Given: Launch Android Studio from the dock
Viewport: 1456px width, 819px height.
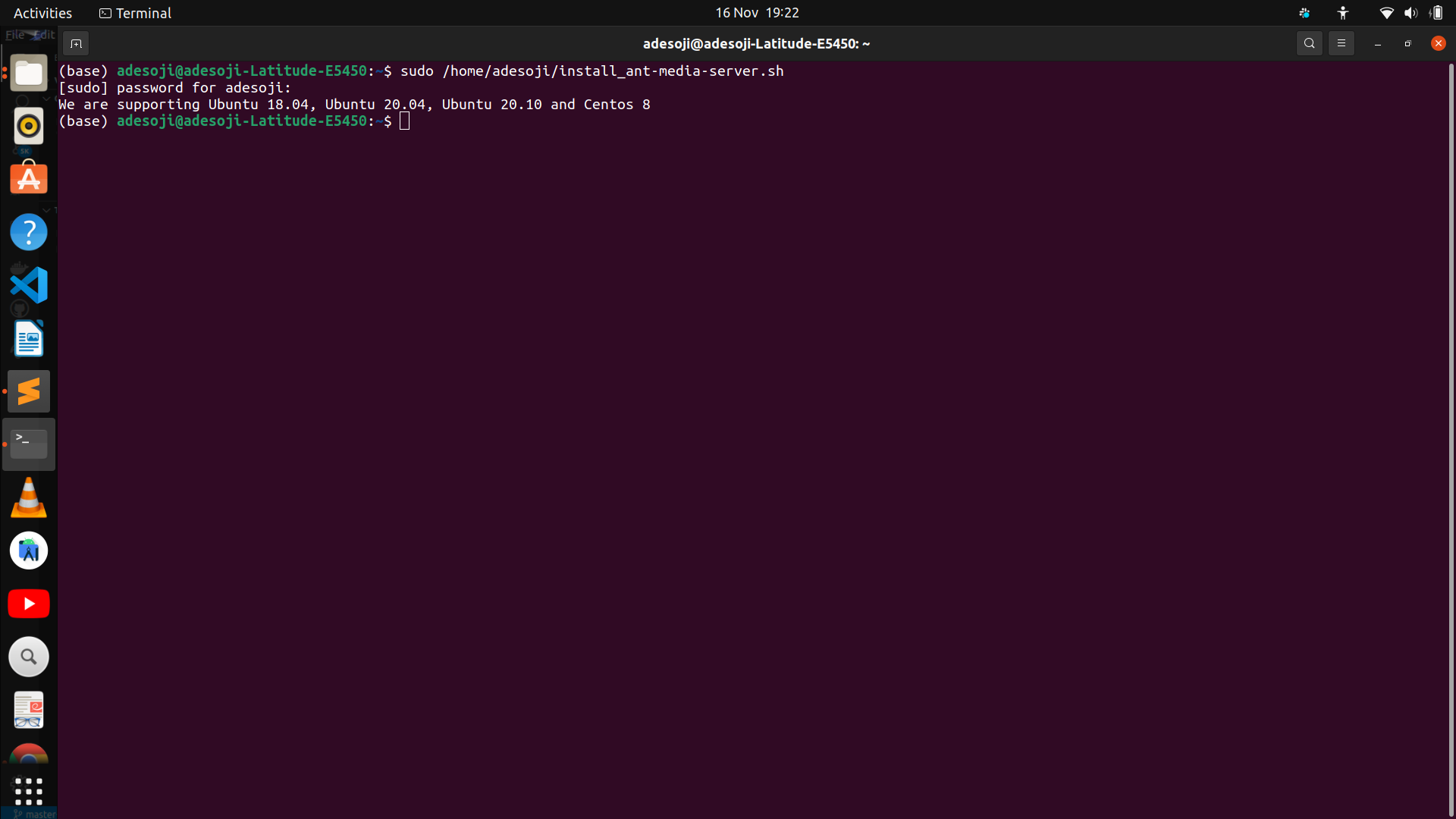Looking at the screenshot, I should tap(28, 551).
